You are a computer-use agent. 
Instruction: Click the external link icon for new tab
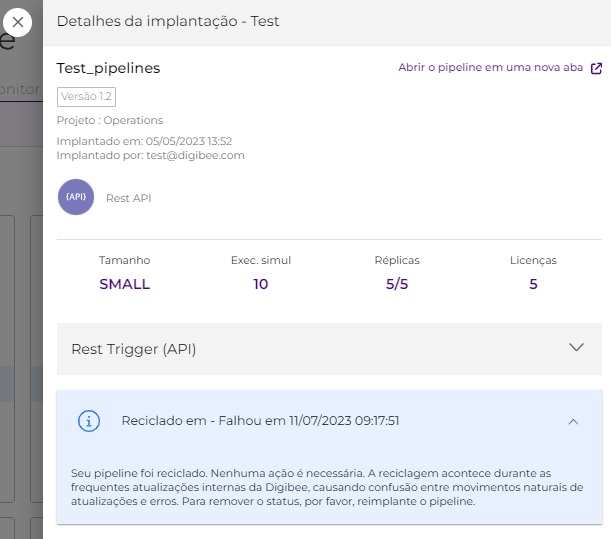[x=596, y=69]
